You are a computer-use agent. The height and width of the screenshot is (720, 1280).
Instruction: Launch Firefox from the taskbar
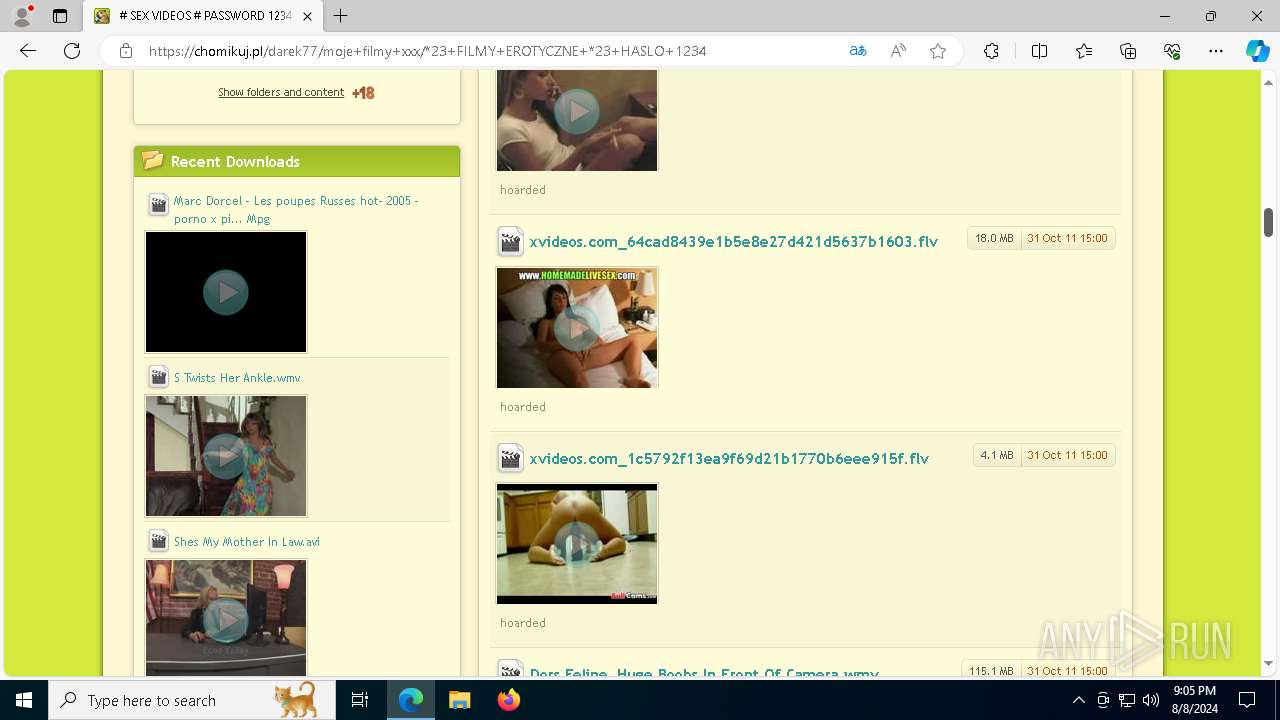(508, 700)
